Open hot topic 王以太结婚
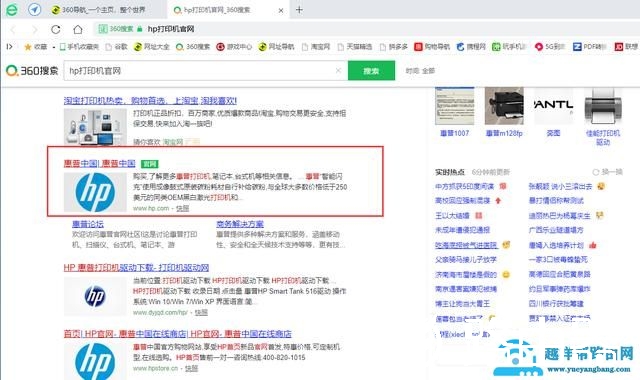The height and width of the screenshot is (380, 640). (x=452, y=216)
